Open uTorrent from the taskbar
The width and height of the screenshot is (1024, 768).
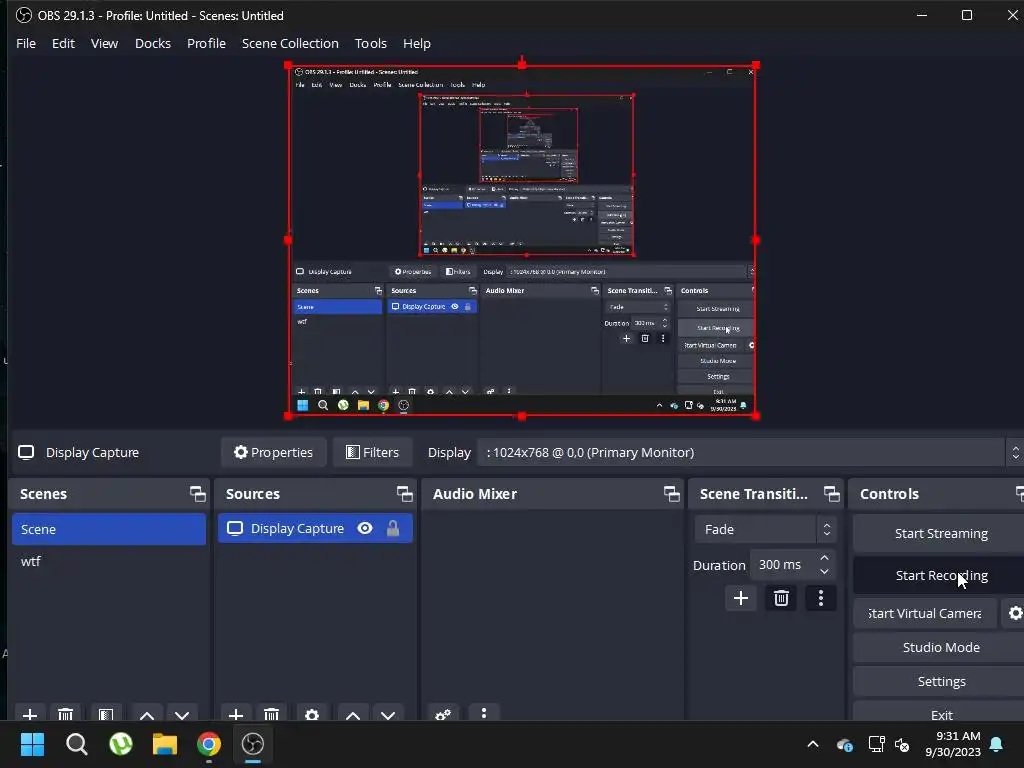point(121,744)
